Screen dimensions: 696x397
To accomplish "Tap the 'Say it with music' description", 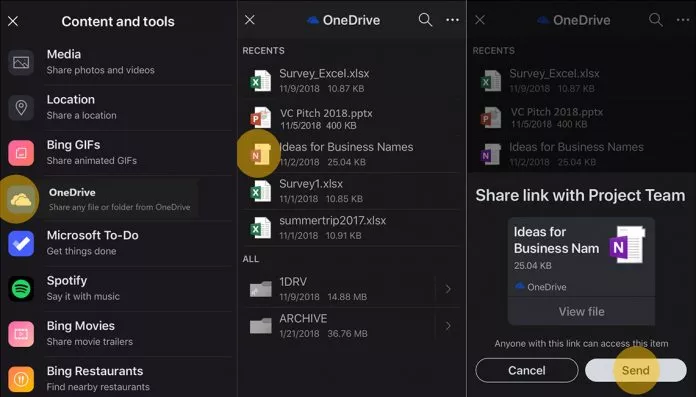I will click(x=83, y=296).
